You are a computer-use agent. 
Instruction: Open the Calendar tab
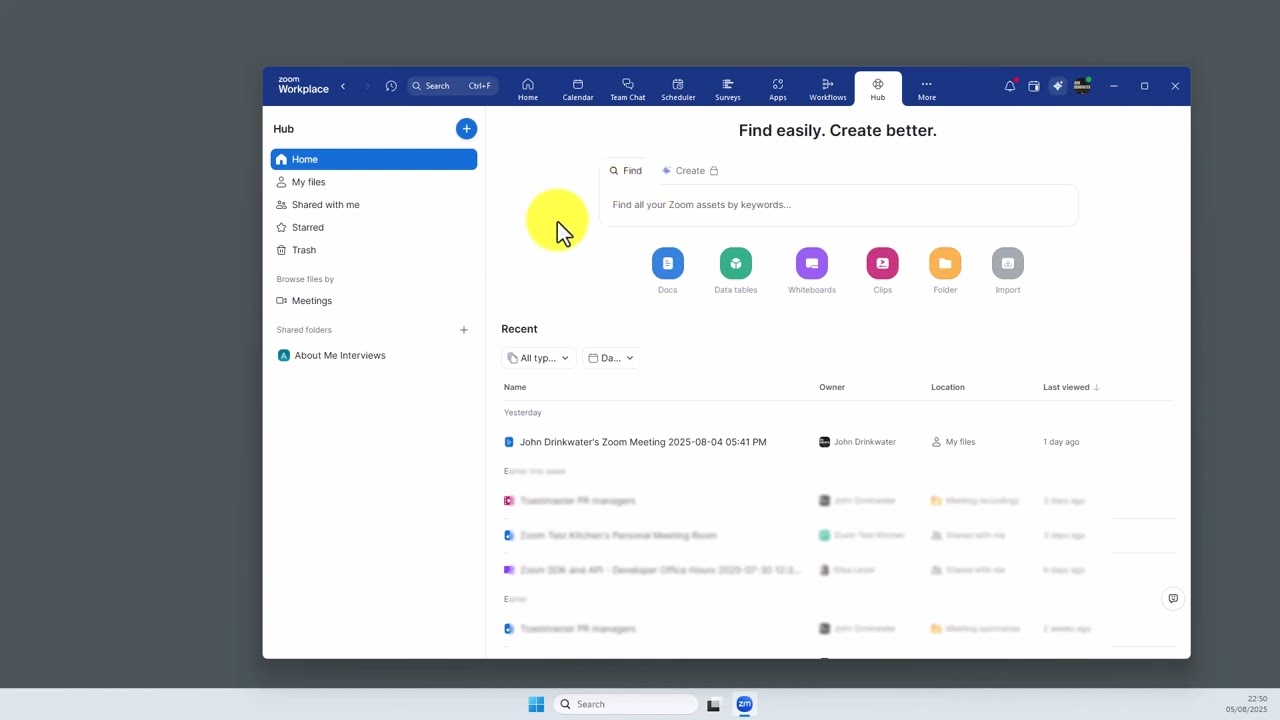(x=578, y=89)
